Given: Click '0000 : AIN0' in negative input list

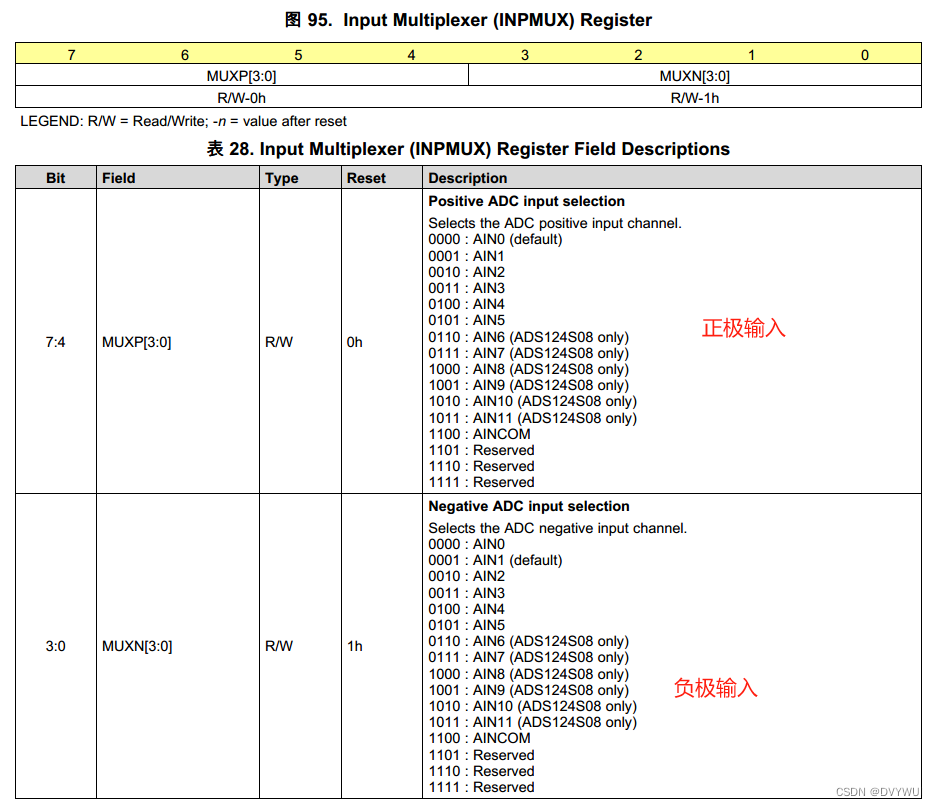Looking at the screenshot, I should [467, 545].
